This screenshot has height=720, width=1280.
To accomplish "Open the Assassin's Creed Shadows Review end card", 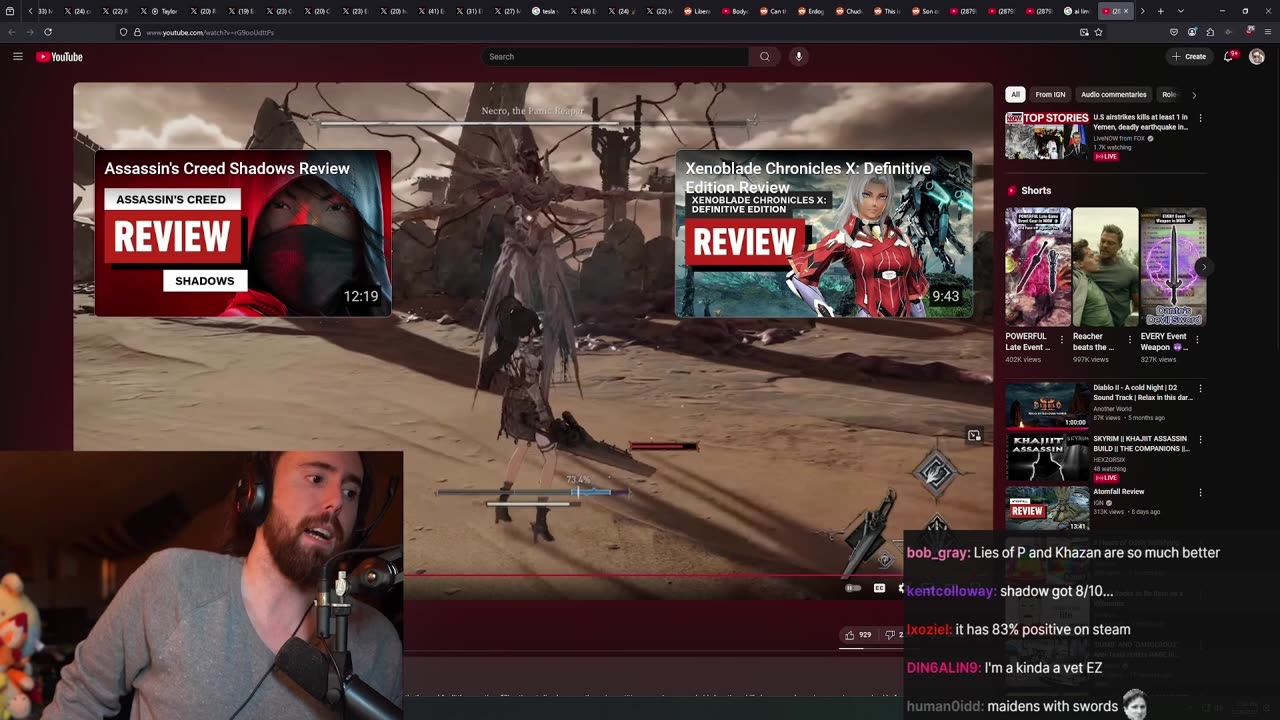I will (243, 233).
